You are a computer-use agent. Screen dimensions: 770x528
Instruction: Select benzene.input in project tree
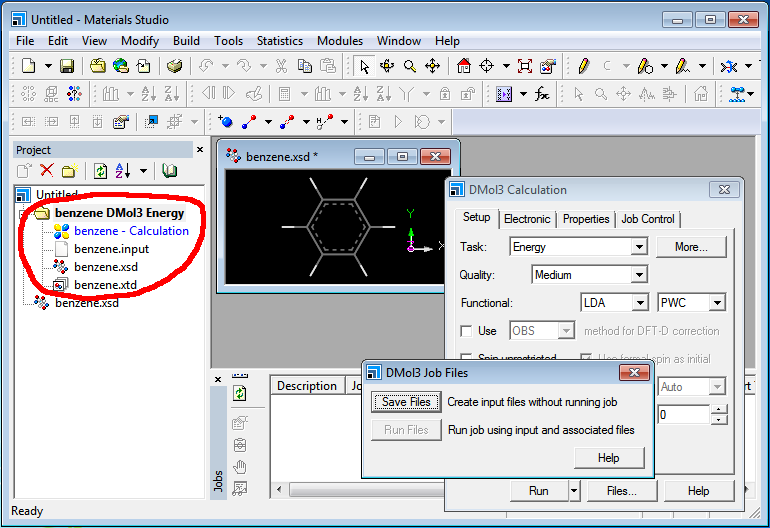click(111, 249)
